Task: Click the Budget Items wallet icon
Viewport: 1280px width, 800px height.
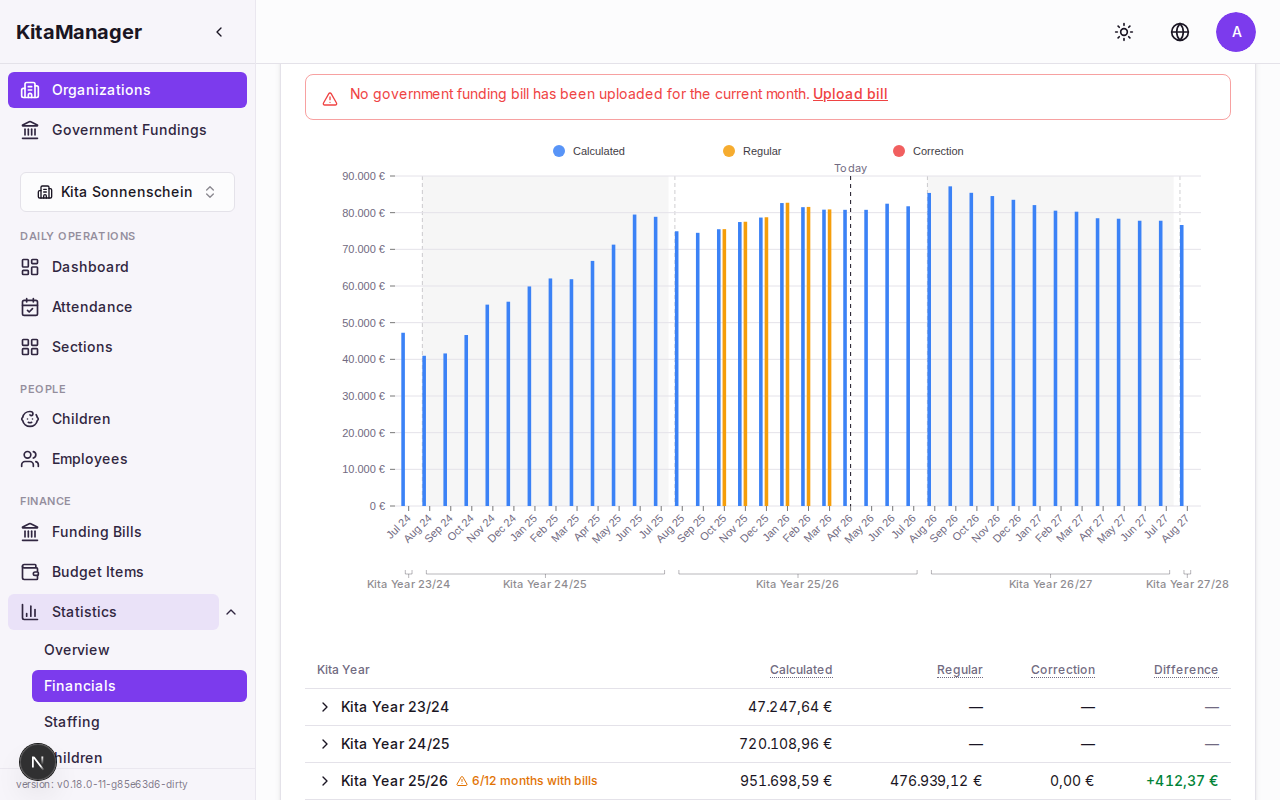Action: tap(30, 572)
